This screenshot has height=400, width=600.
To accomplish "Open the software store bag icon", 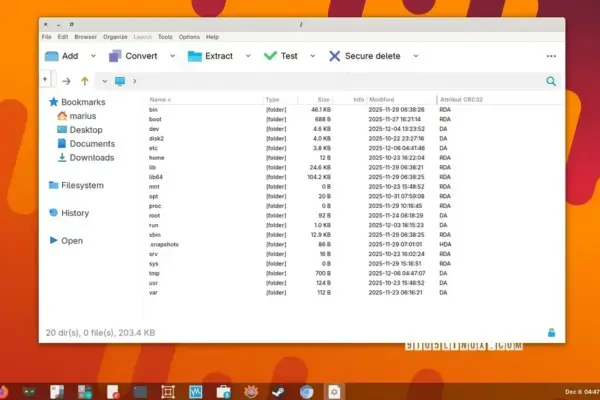I will [x=223, y=392].
